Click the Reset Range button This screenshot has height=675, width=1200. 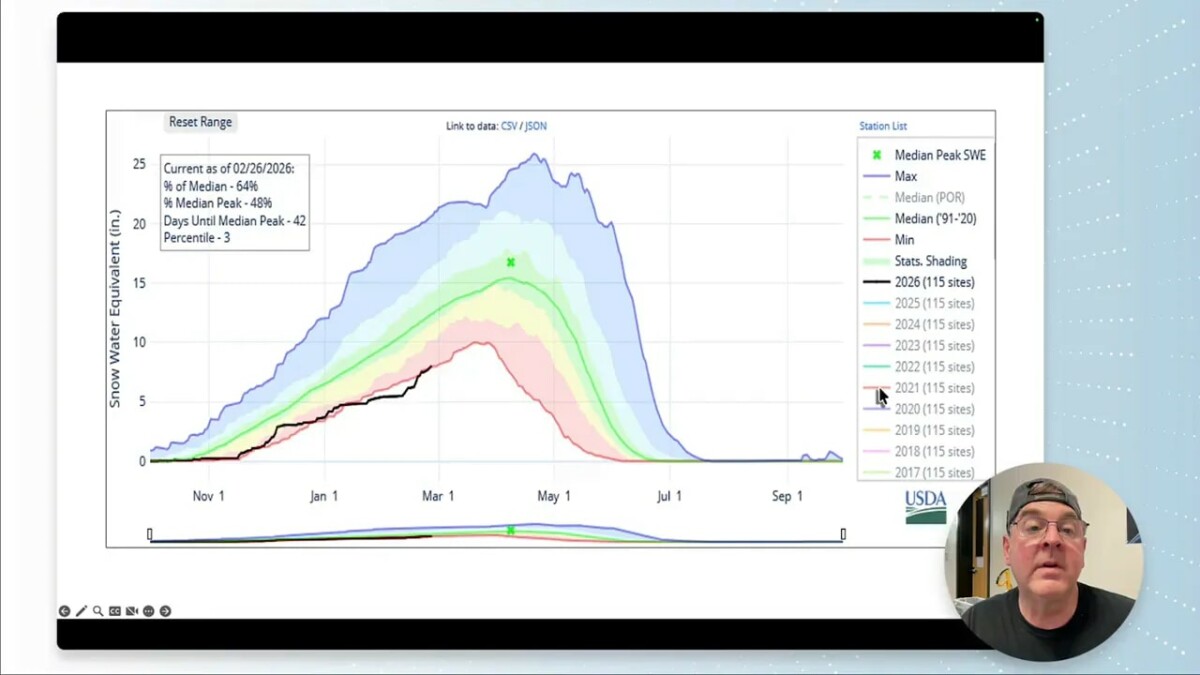coord(199,121)
